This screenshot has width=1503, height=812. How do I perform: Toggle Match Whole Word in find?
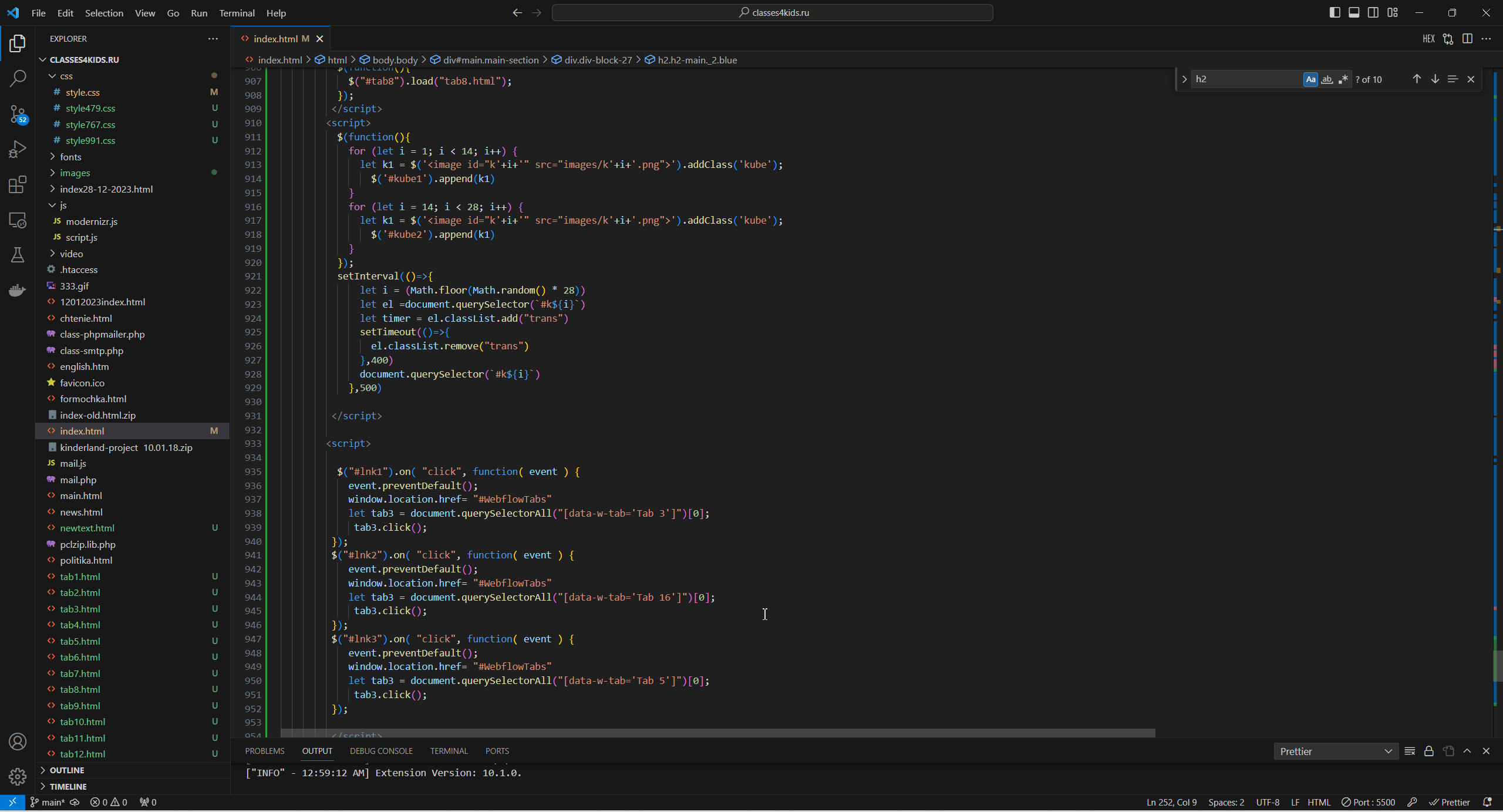tap(1327, 79)
